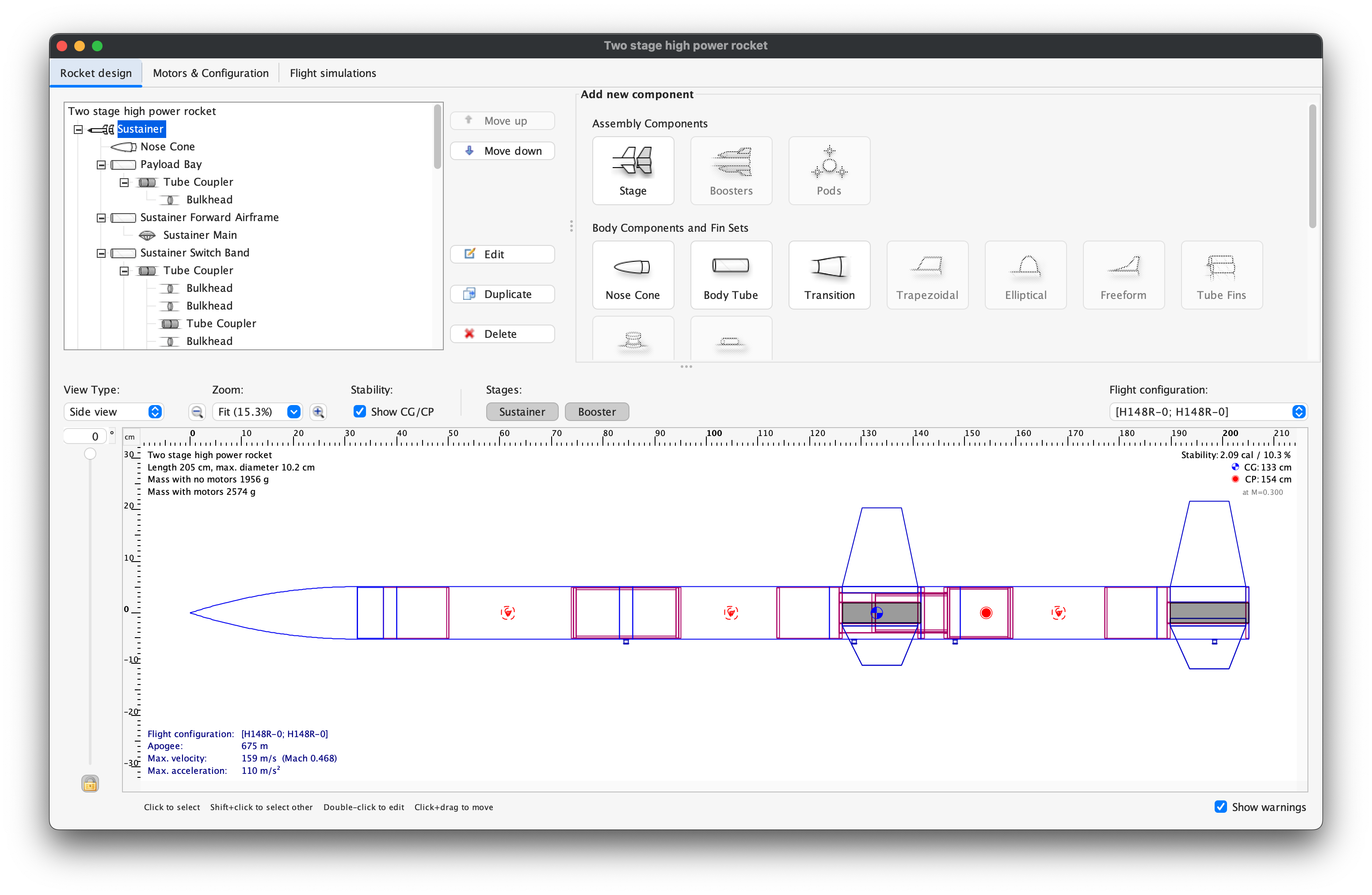The image size is (1372, 895).
Task: Open the Flight simulations tab
Action: (x=333, y=73)
